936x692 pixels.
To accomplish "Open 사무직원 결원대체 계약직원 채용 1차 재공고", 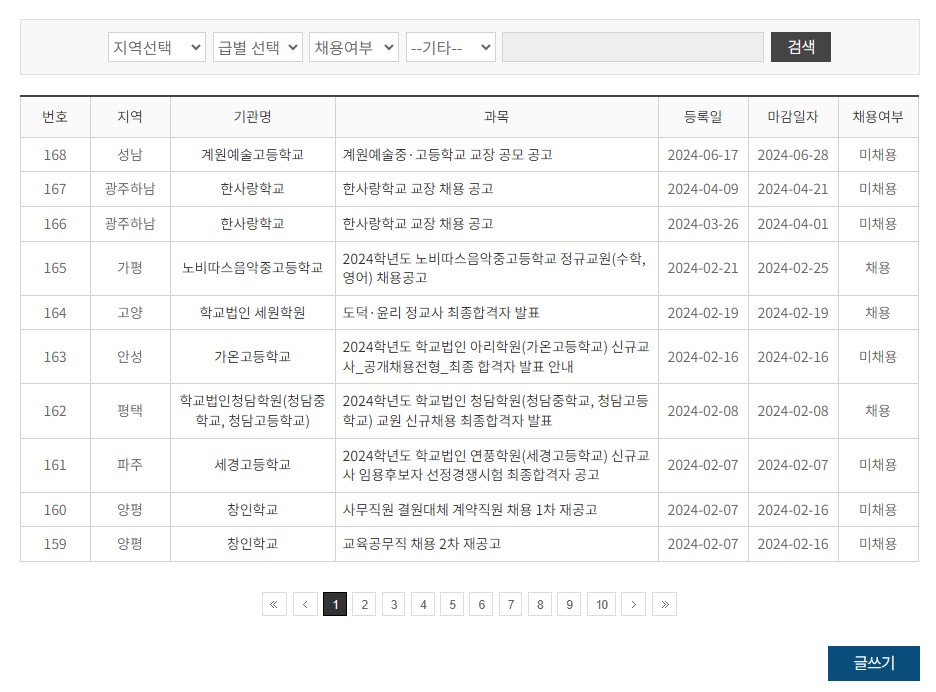I will [470, 509].
